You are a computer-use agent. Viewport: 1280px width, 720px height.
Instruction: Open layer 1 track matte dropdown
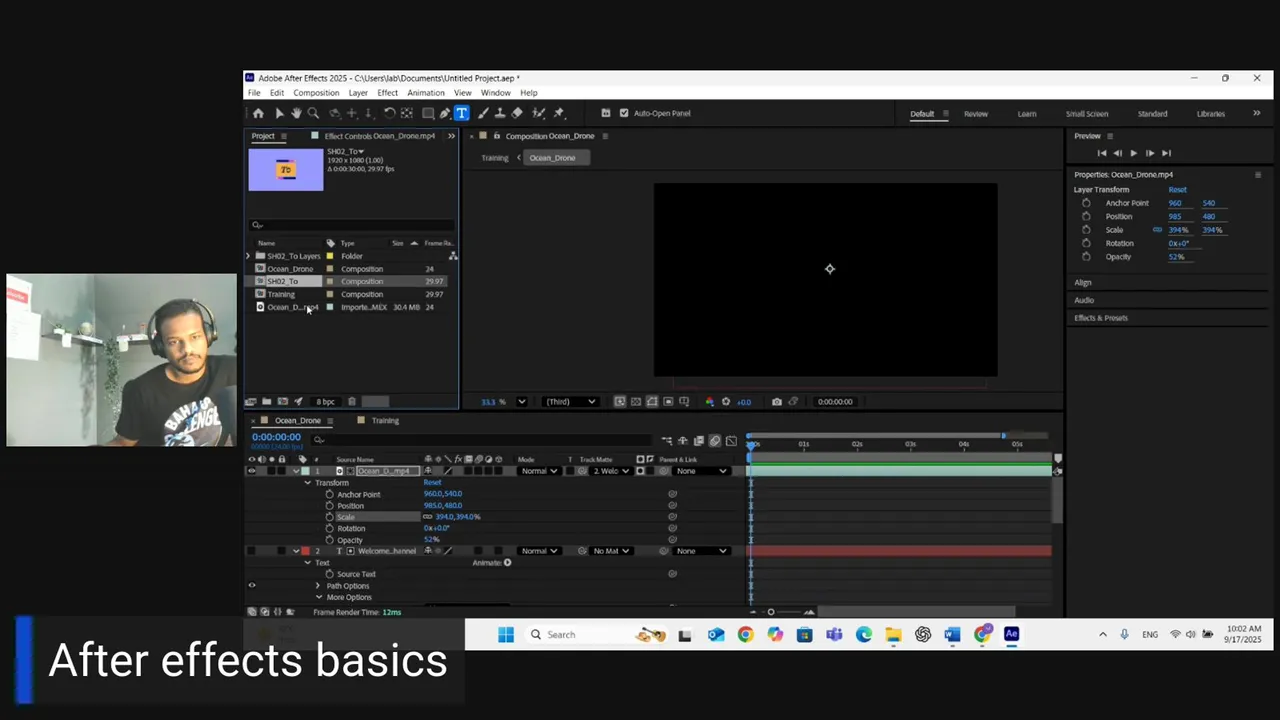tap(611, 471)
